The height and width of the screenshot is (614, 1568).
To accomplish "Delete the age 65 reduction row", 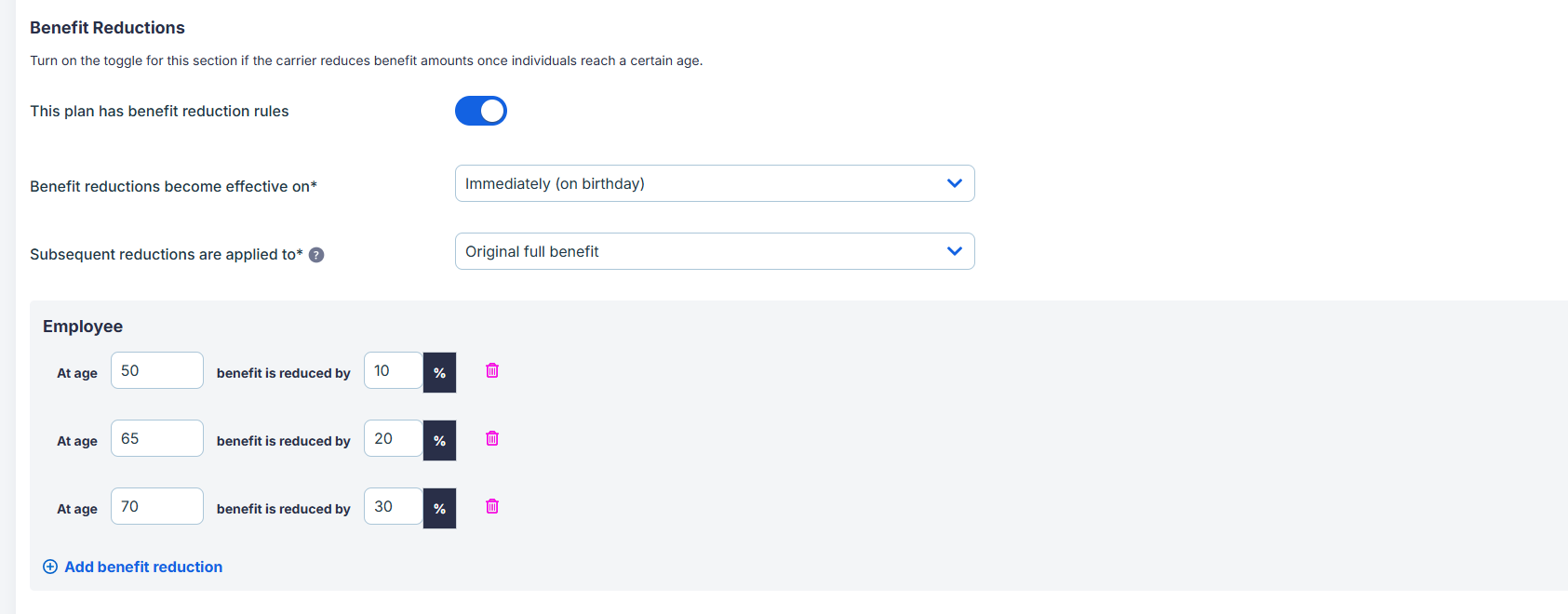I will coord(492,438).
